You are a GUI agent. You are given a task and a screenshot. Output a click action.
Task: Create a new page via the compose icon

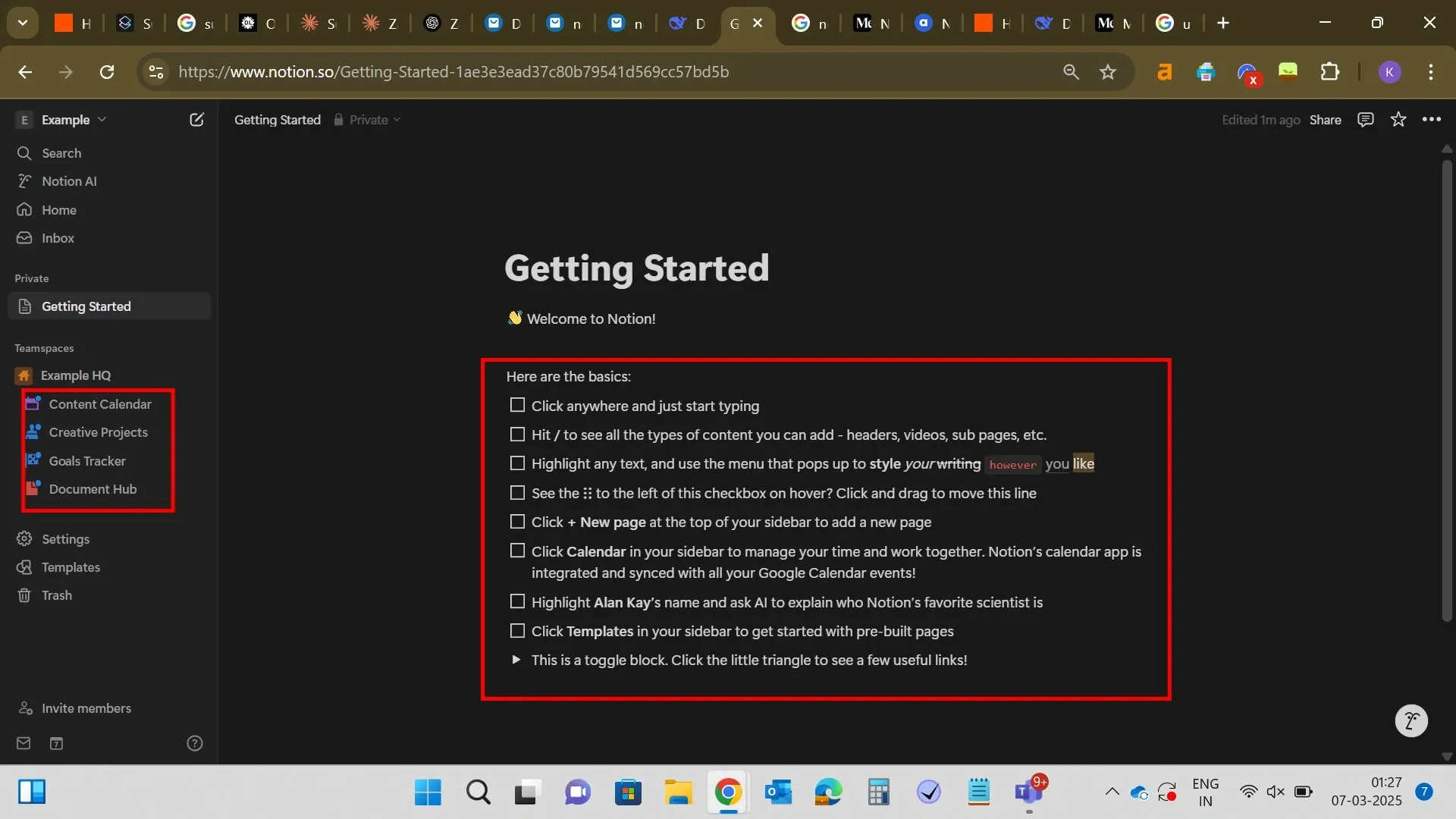click(x=197, y=119)
